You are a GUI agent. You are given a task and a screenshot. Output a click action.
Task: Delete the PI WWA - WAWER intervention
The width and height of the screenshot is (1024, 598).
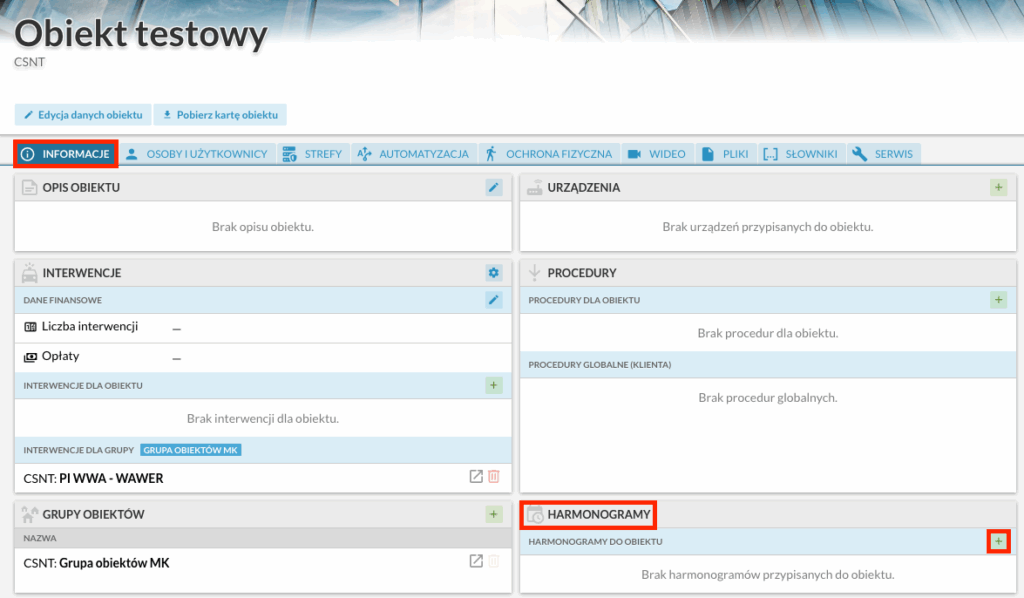(x=493, y=477)
